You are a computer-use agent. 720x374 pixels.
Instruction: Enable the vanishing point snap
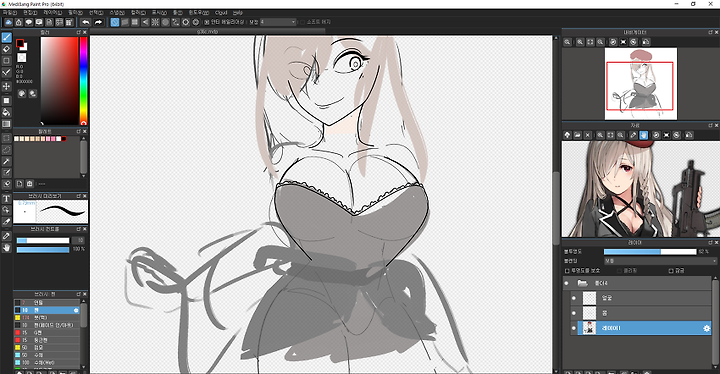tap(145, 22)
